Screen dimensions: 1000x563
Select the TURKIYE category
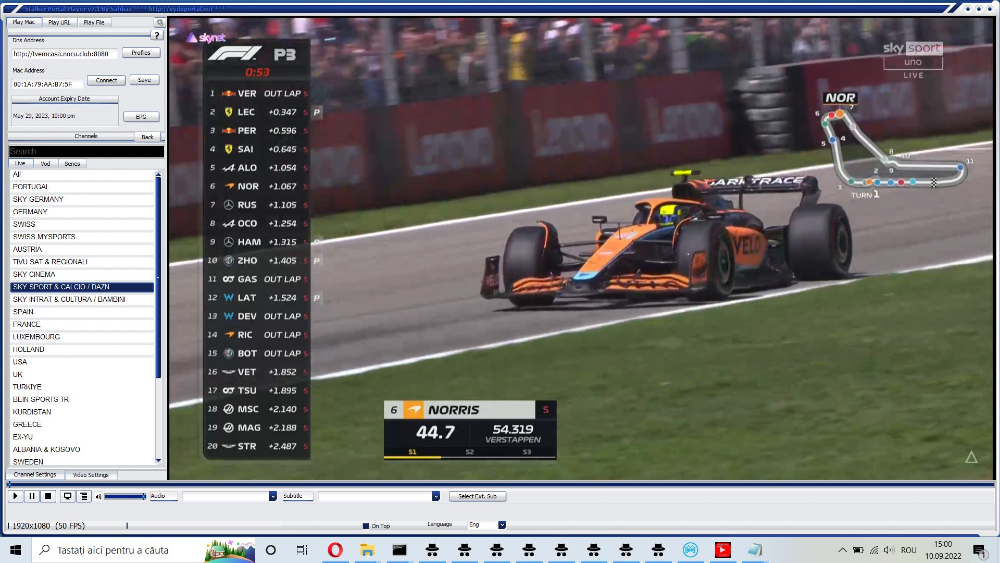click(x=82, y=386)
